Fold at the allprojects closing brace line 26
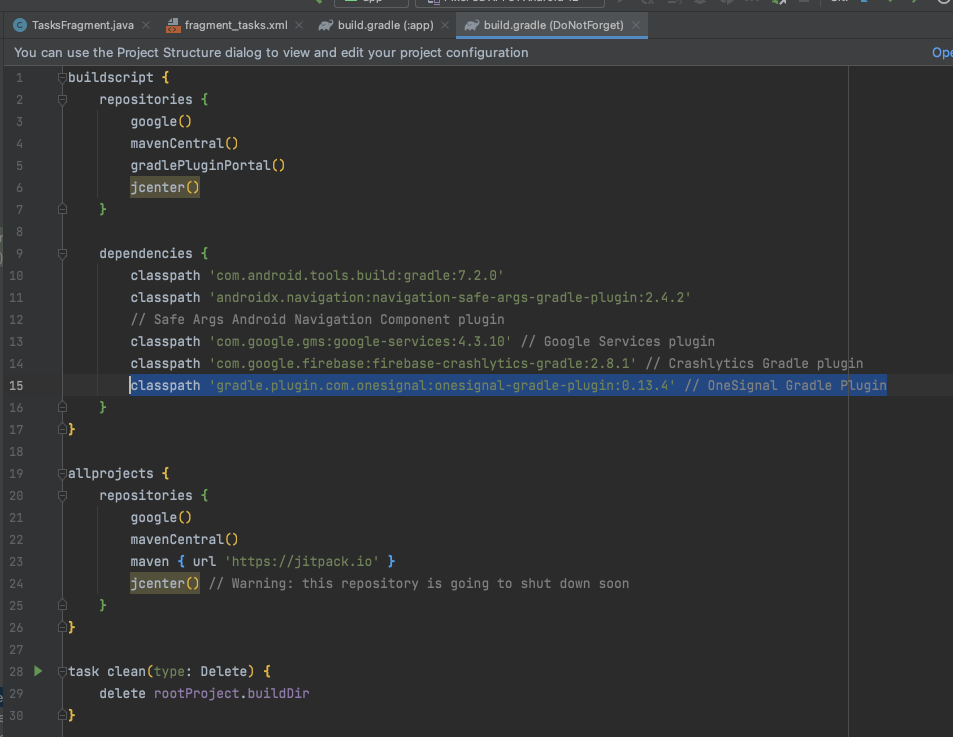This screenshot has height=737, width=953. pos(62,627)
